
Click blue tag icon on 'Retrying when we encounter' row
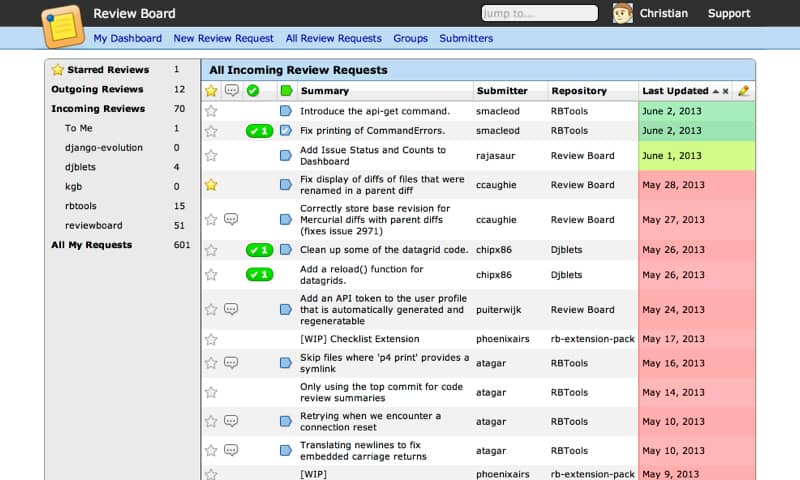pos(286,421)
